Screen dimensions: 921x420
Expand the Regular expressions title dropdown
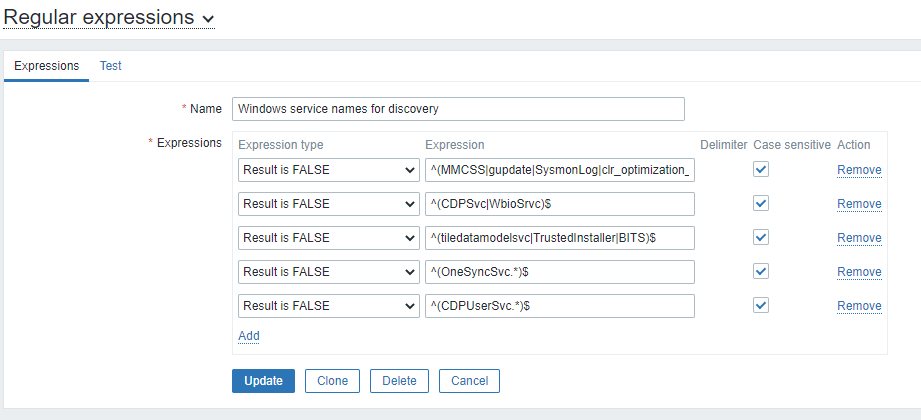[208, 18]
